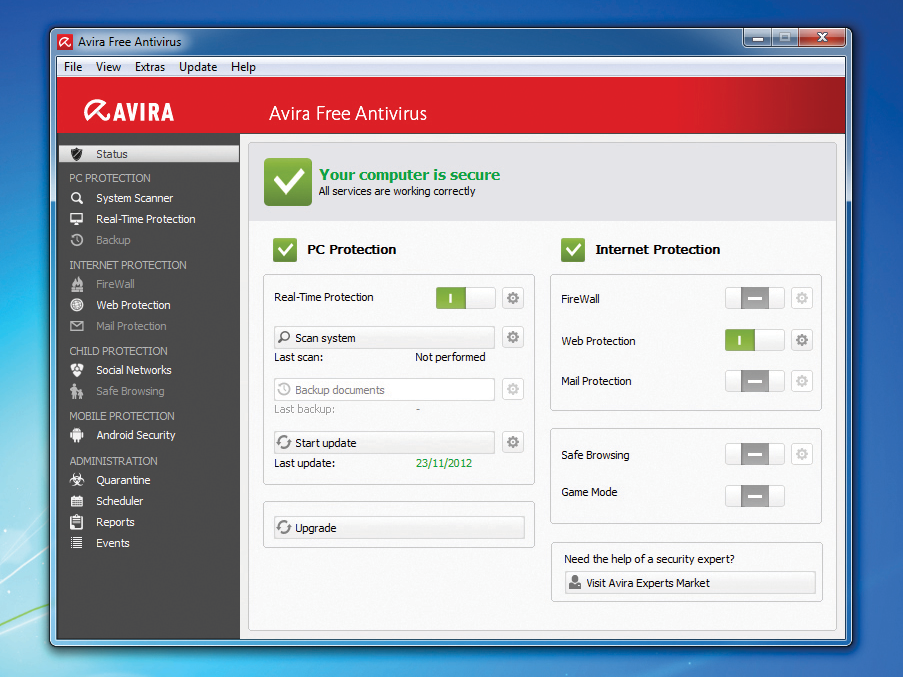Open the Scan system settings gear
Screen dimensions: 903x677
512,337
